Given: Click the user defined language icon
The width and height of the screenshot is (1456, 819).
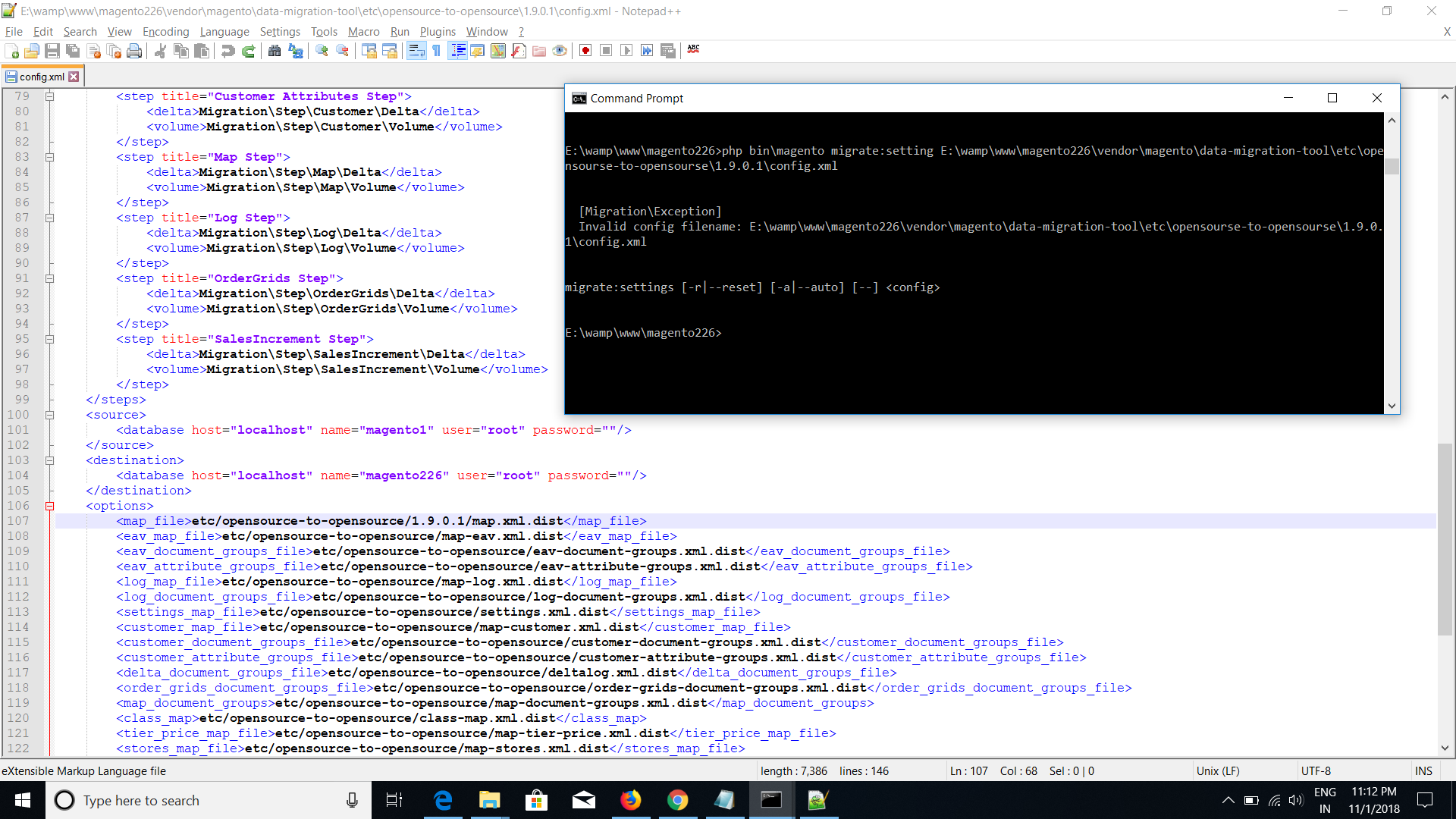Looking at the screenshot, I should 477,51.
